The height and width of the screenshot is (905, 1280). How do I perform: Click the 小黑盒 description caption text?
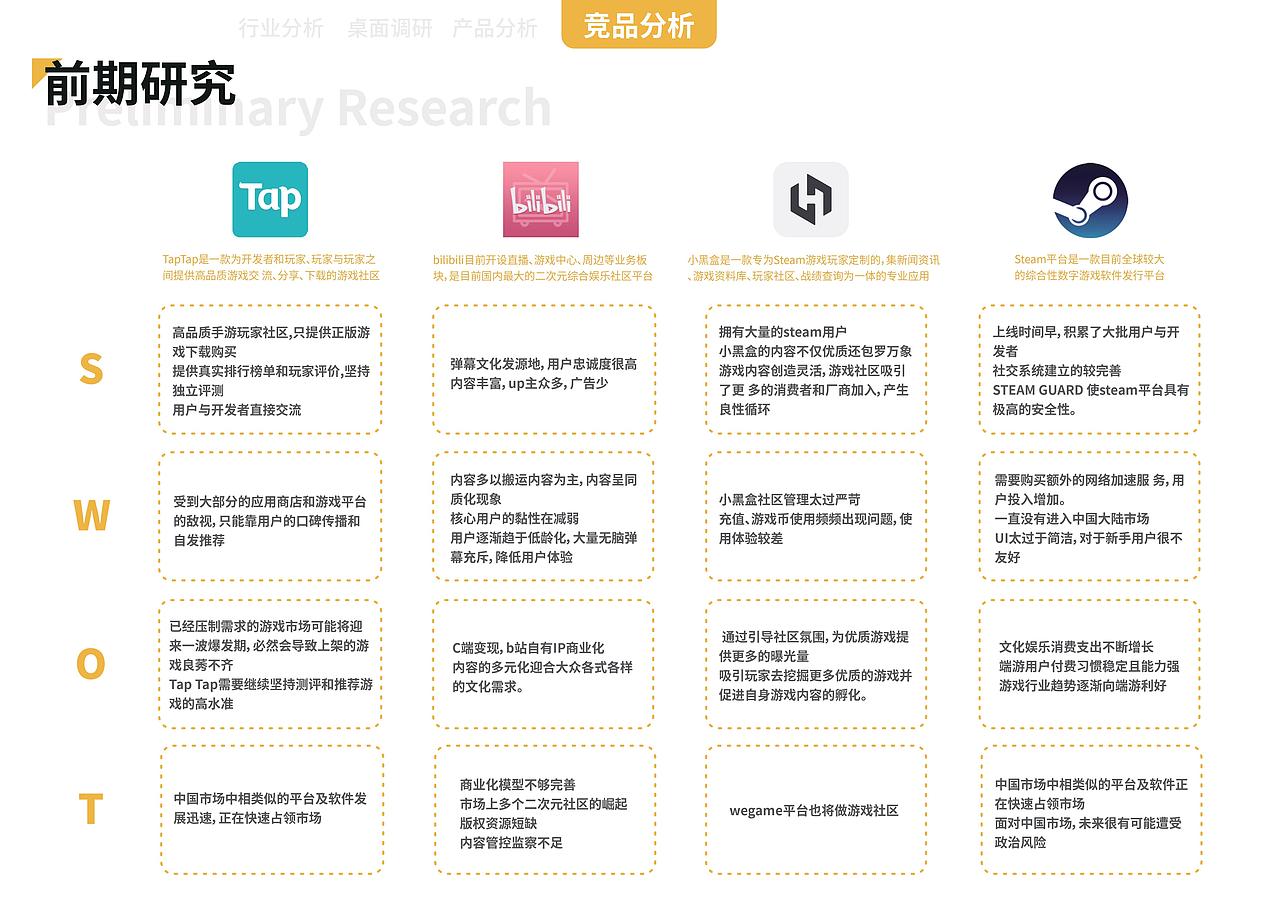813,267
